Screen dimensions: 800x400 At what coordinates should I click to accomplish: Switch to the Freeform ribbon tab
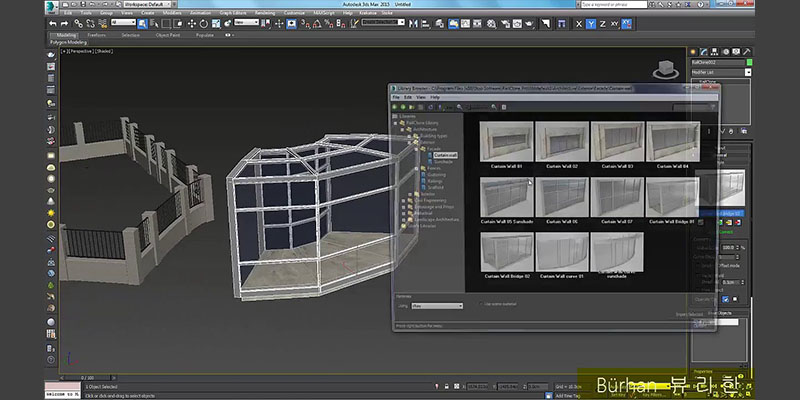click(x=96, y=35)
